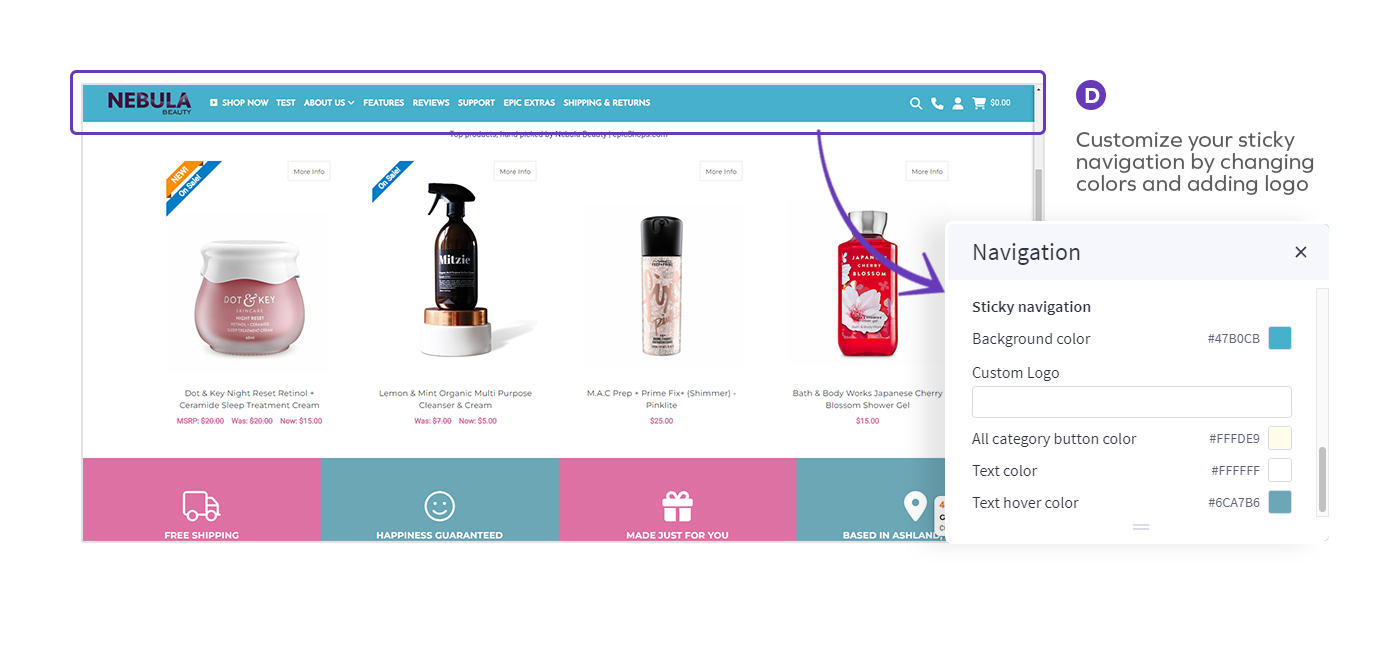Click the panel drag handle at the bottom

[1141, 527]
